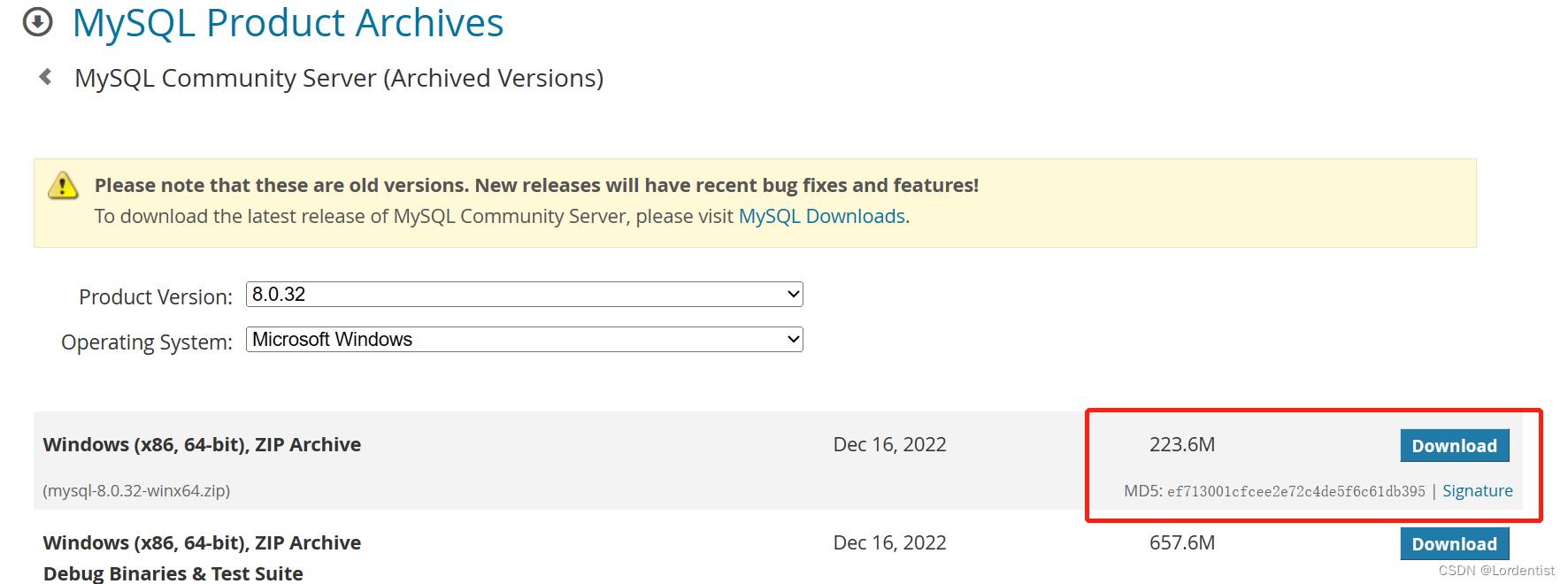
Task: Click the Windows (x86, 64-bit) ZIP Archive label
Action: [201, 444]
